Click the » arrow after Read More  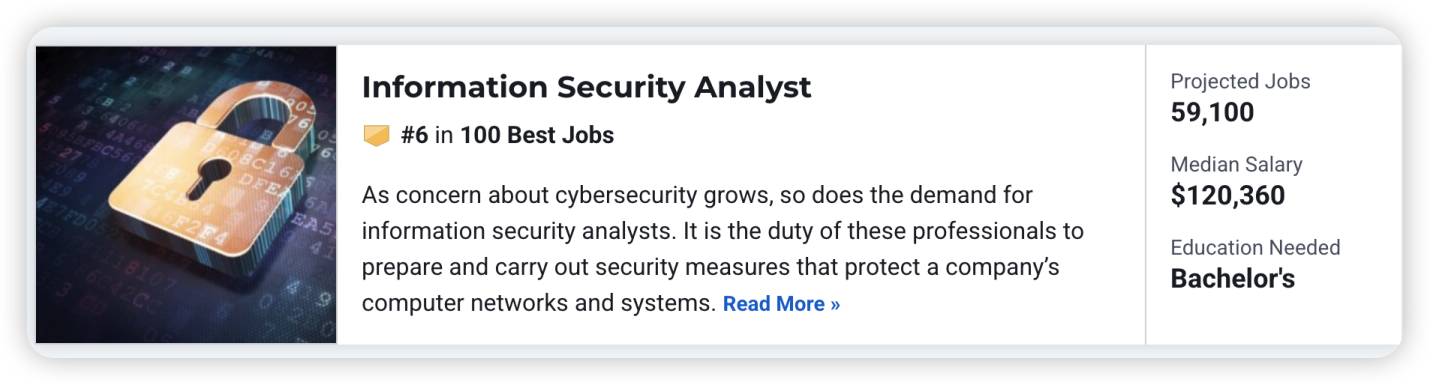(834, 304)
